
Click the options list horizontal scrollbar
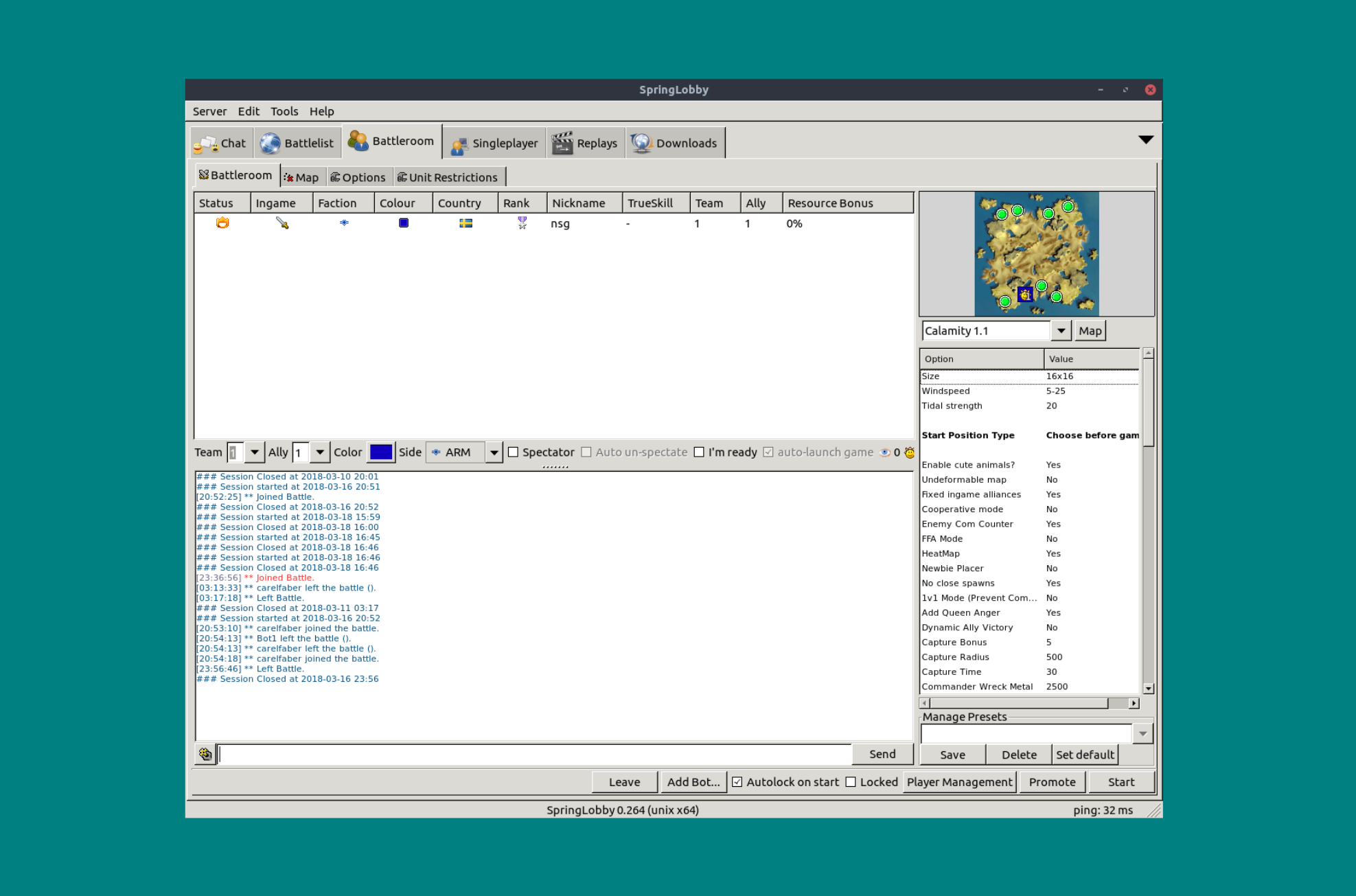tap(1029, 703)
